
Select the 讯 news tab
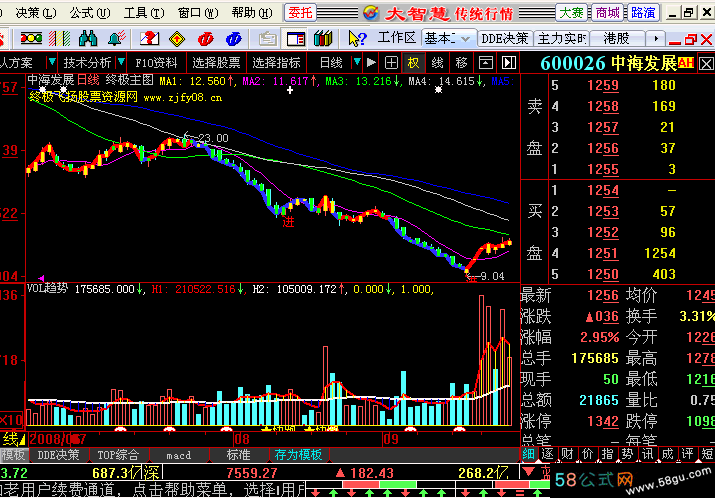pyautogui.click(x=648, y=454)
